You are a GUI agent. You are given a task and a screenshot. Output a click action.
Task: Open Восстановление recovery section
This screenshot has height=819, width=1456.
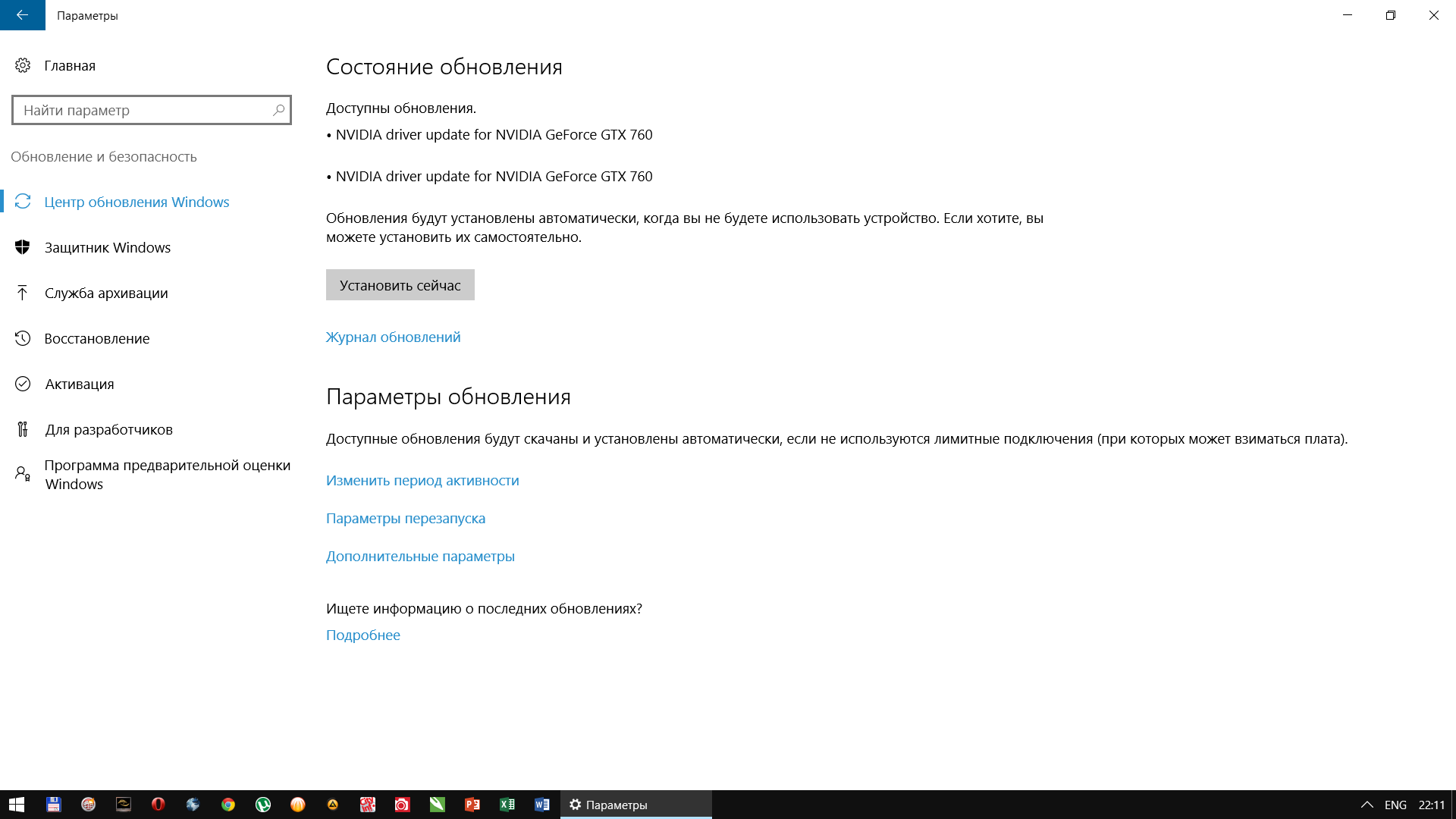point(96,339)
